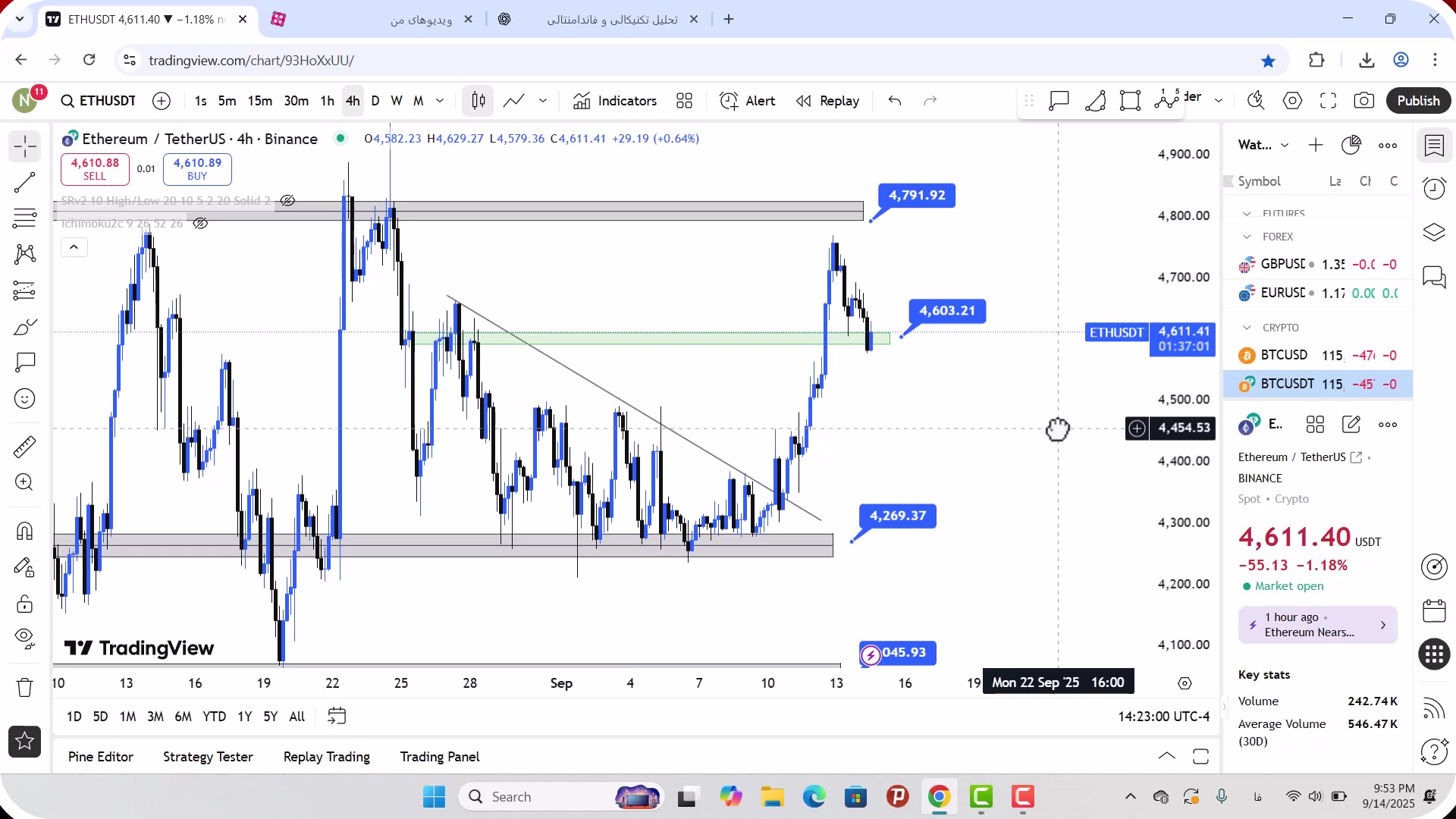Open the Fibonacci retracement tools

(x=24, y=218)
